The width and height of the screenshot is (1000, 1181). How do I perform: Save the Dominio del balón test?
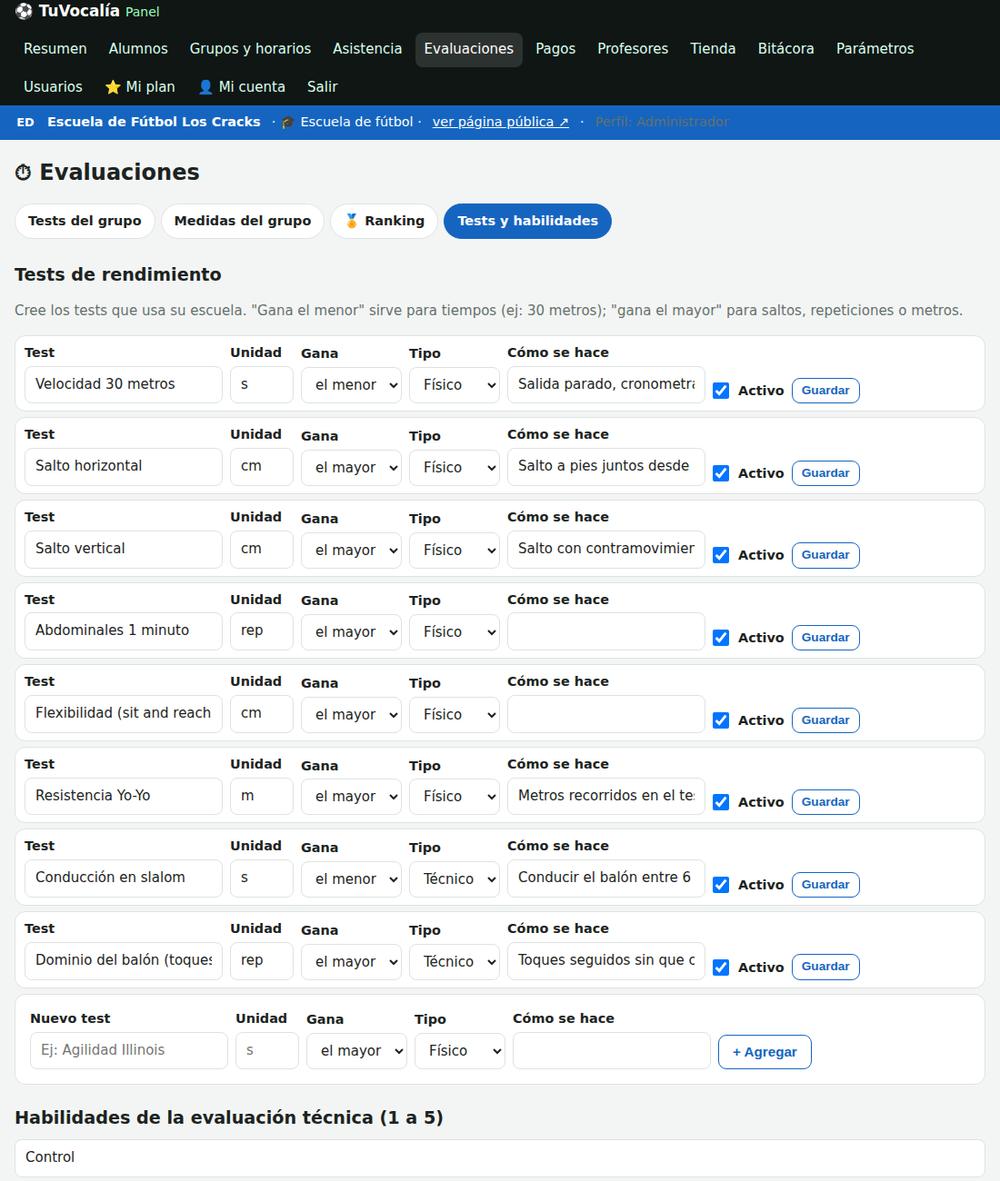click(825, 966)
